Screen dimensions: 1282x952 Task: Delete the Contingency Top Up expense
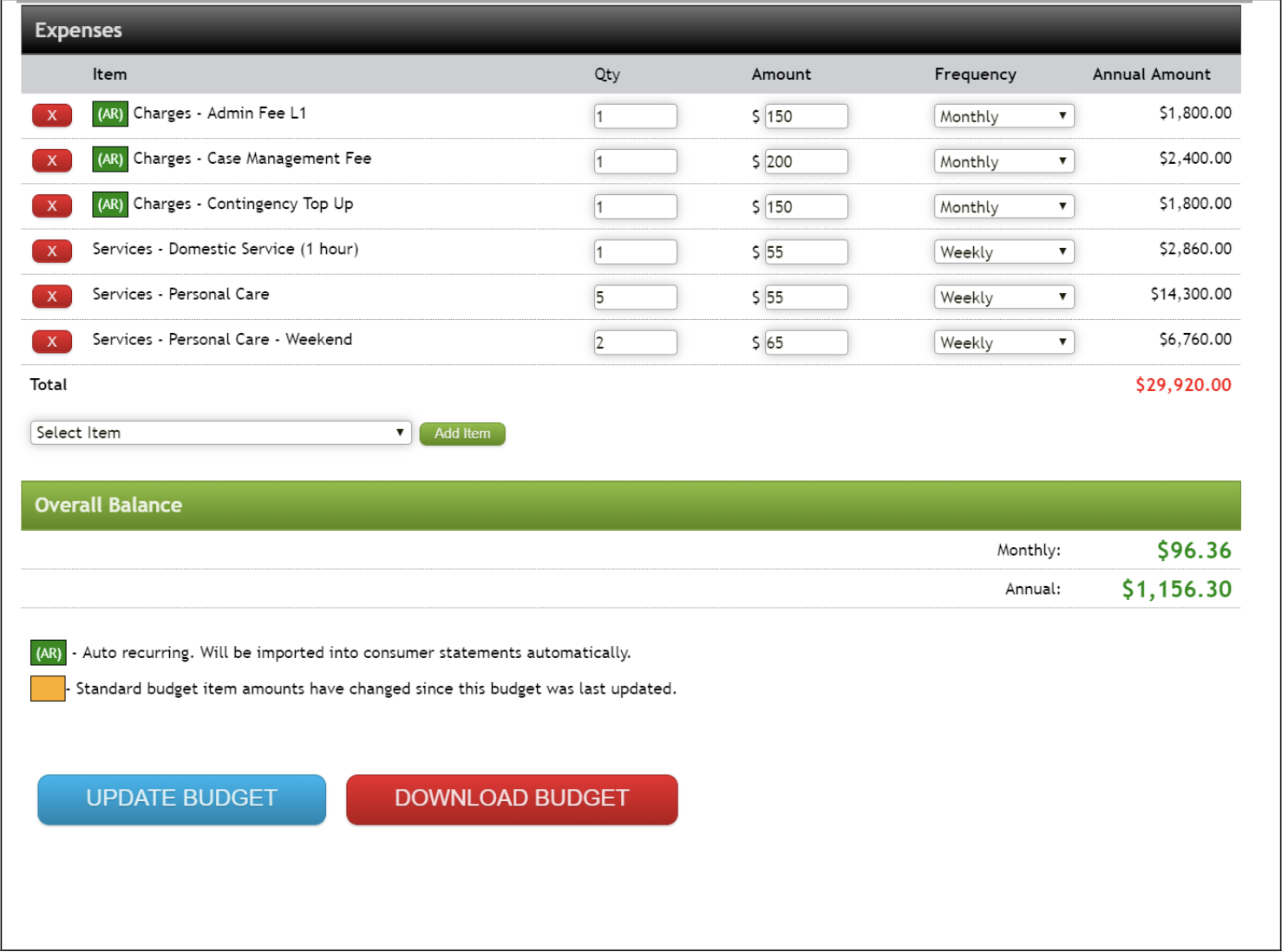[x=51, y=205]
